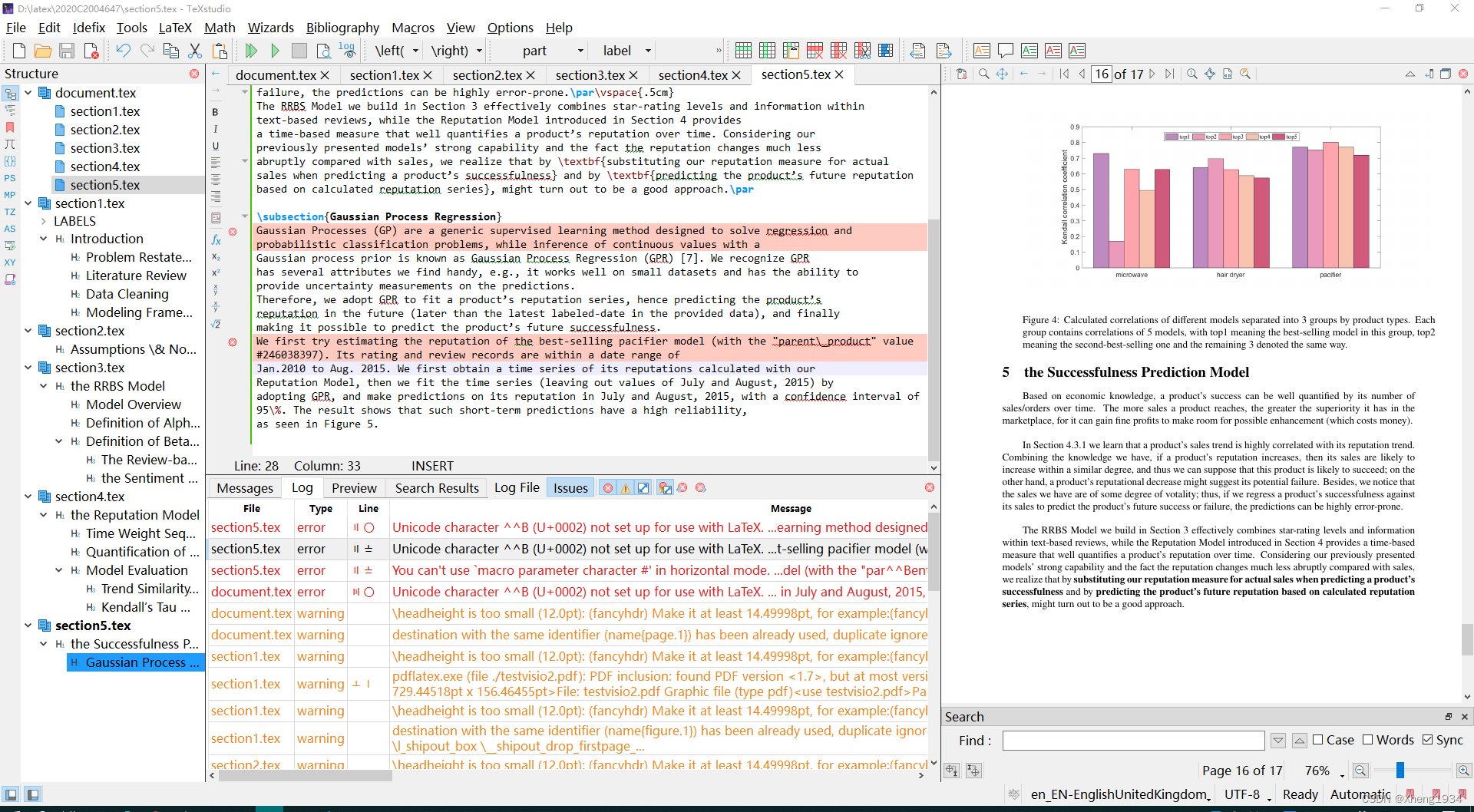Open the \left( command dropdown
The image size is (1474, 812).
[x=415, y=50]
